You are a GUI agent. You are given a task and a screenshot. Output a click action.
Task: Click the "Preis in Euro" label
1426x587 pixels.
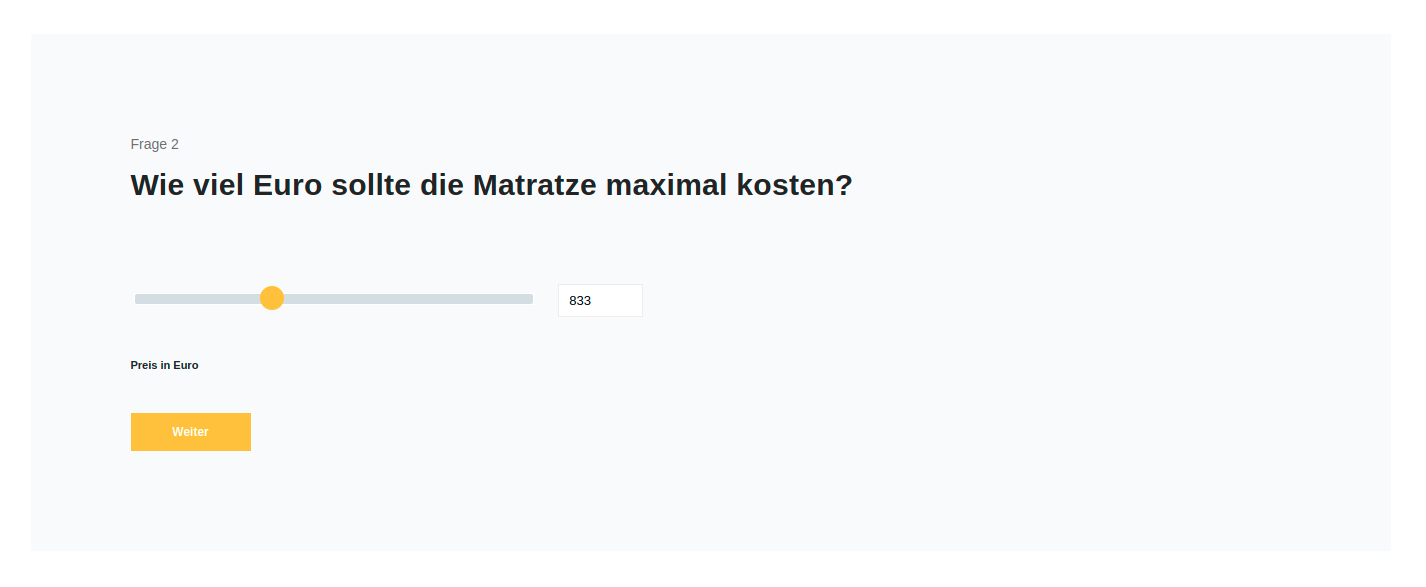[x=165, y=366]
